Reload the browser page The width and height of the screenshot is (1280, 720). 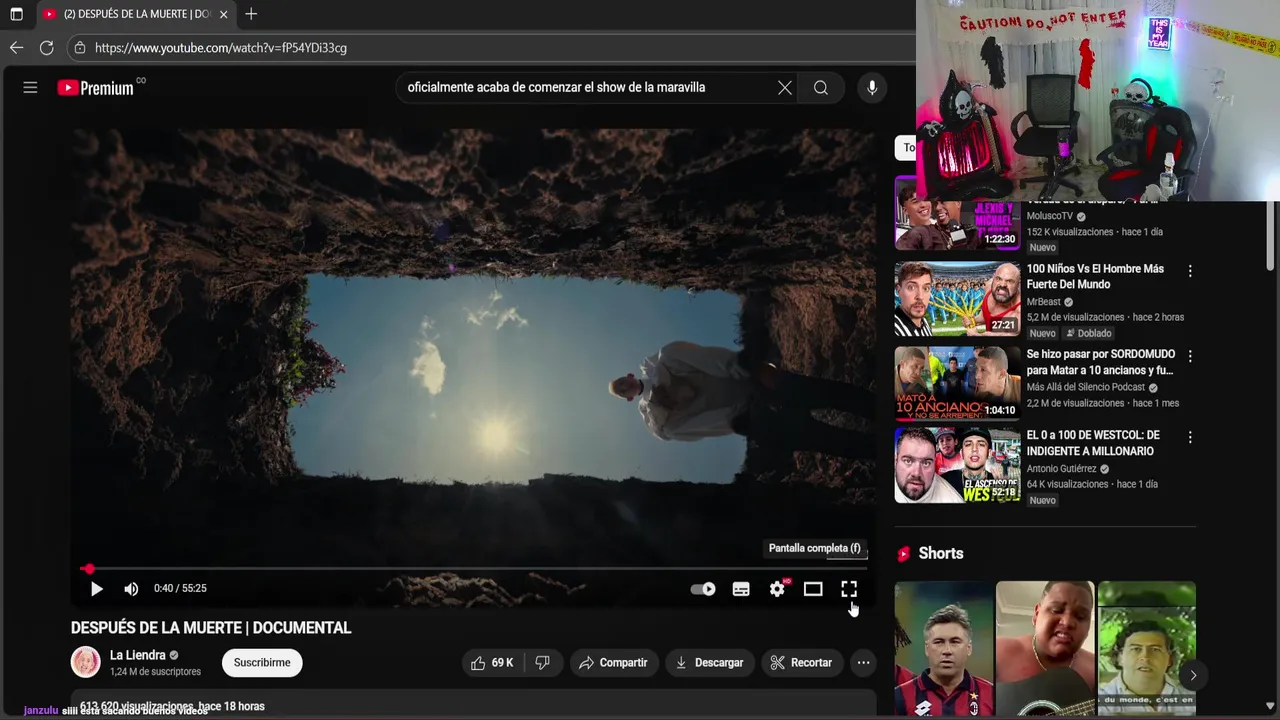(46, 48)
